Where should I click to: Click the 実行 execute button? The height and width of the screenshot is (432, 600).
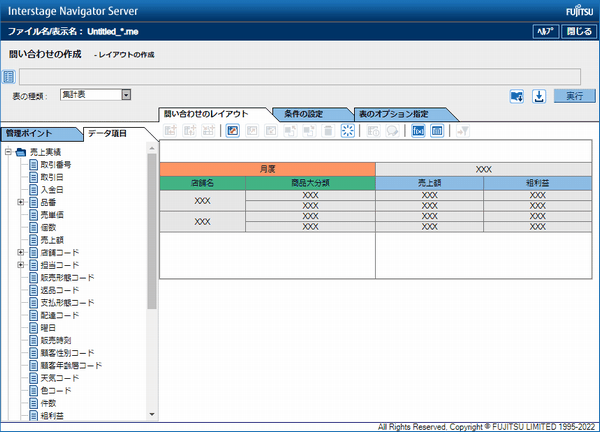[x=575, y=96]
